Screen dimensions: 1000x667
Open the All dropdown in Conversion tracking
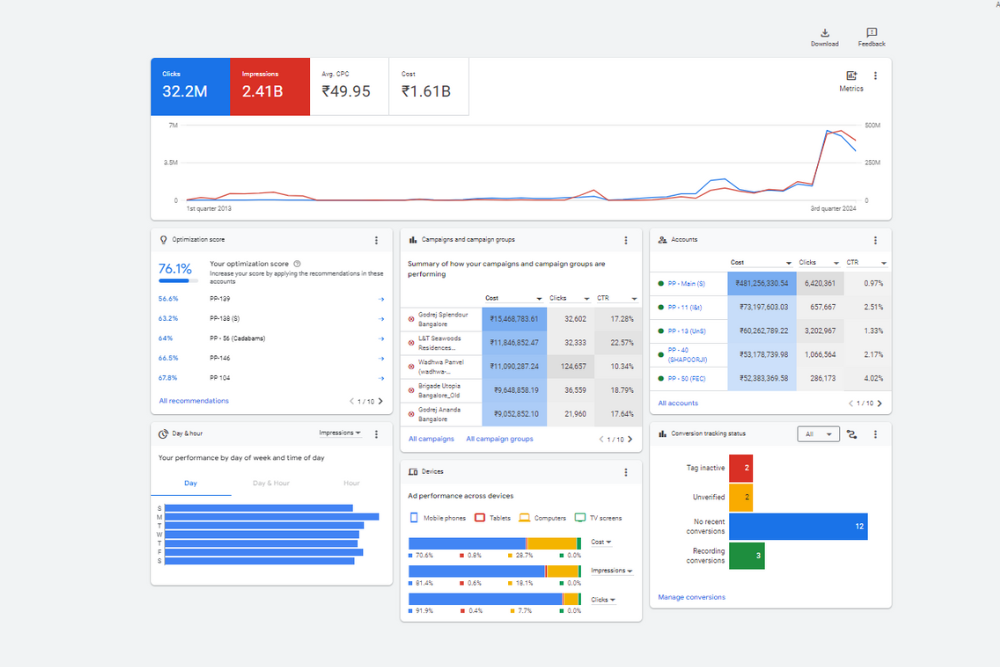[x=818, y=434]
